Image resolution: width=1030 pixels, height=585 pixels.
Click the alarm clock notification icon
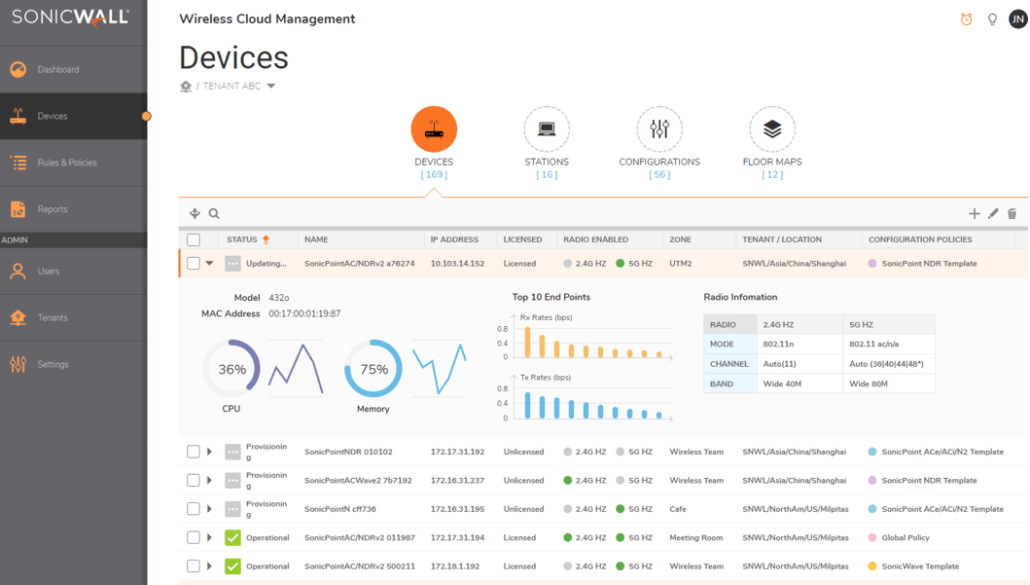(x=966, y=20)
